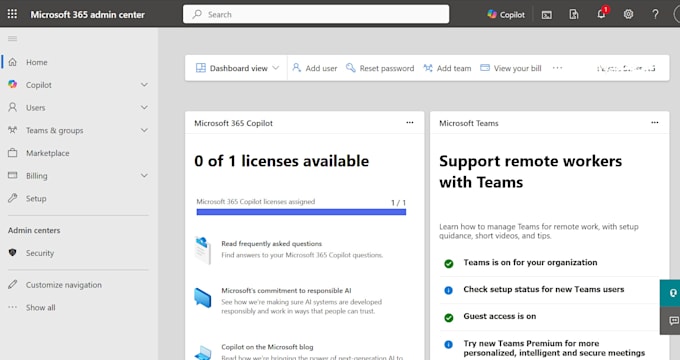Click green check beside Guest access

pos(449,317)
